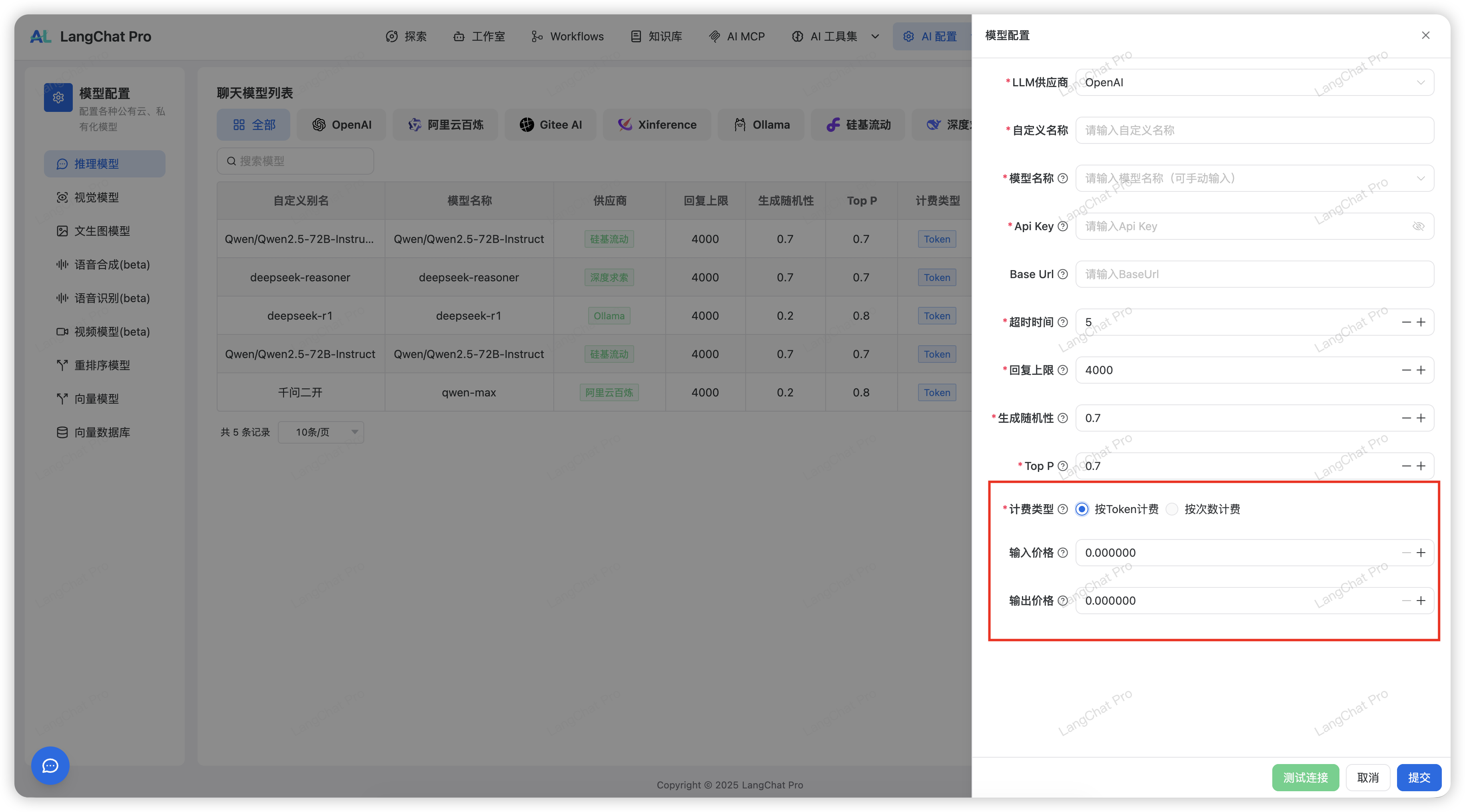Screen dimensions: 1465x812
Task: Click the help icon beside Api Key
Action: pyautogui.click(x=1062, y=226)
